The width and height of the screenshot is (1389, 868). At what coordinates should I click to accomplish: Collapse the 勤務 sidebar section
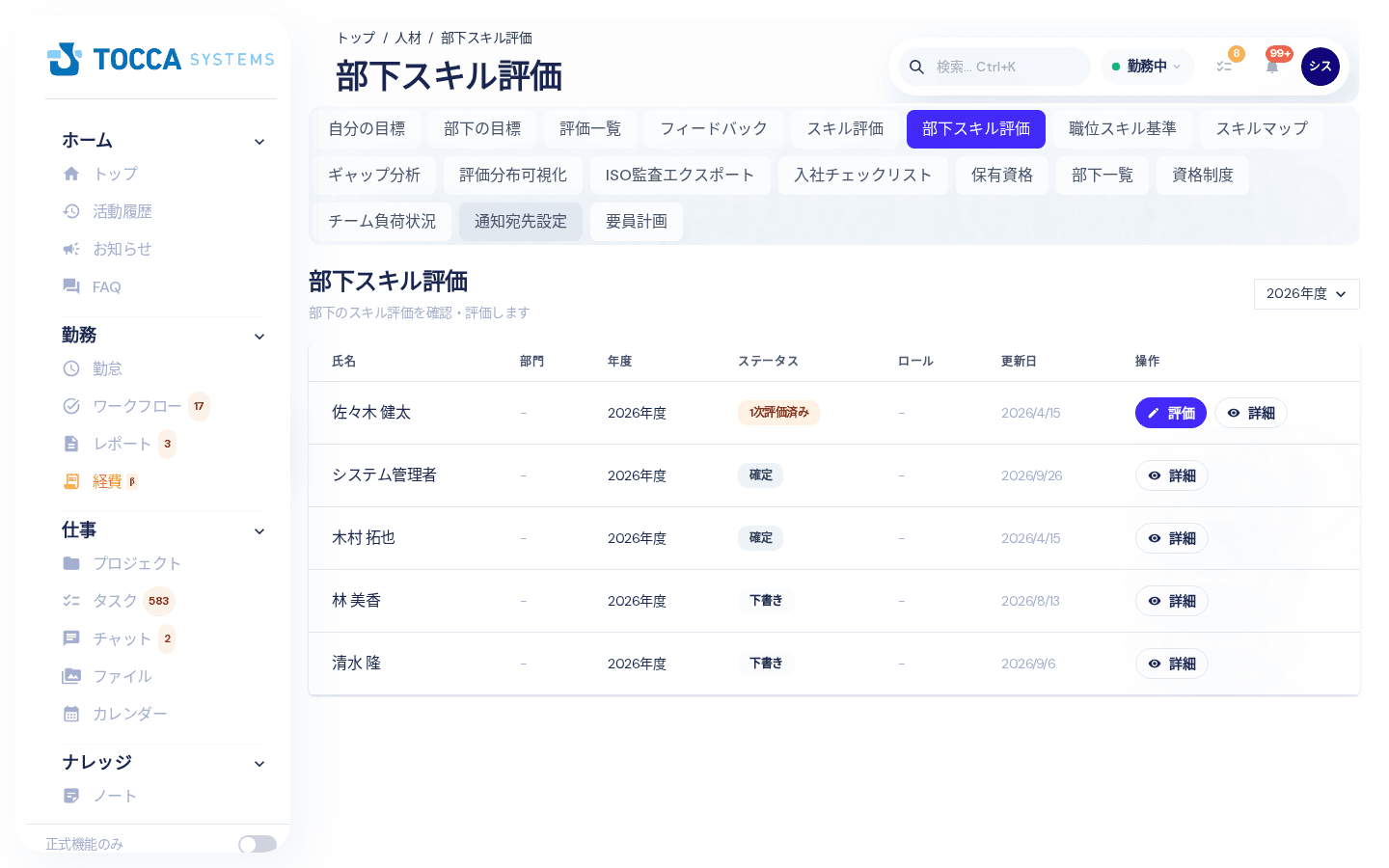[x=259, y=337]
